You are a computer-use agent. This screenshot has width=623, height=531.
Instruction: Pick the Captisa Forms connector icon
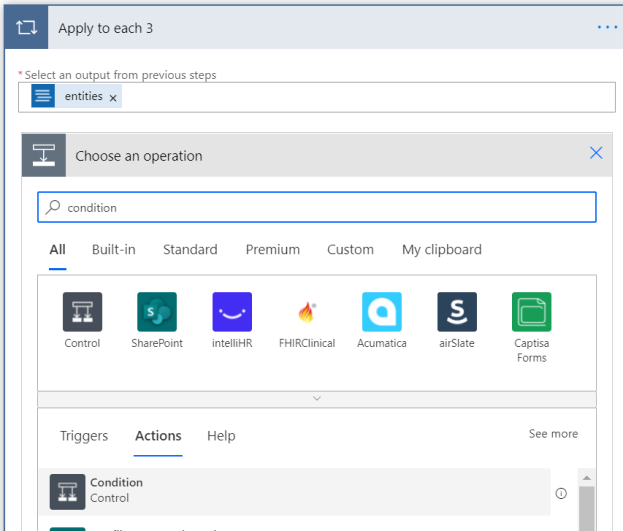pos(532,312)
